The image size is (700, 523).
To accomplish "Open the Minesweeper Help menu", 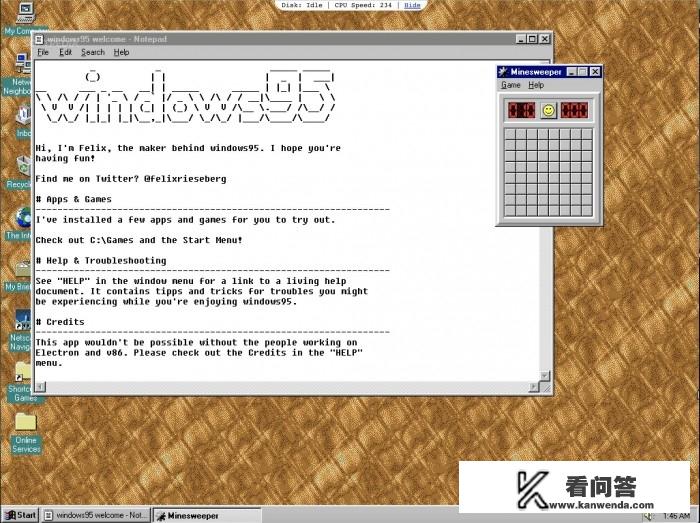I will 536,85.
